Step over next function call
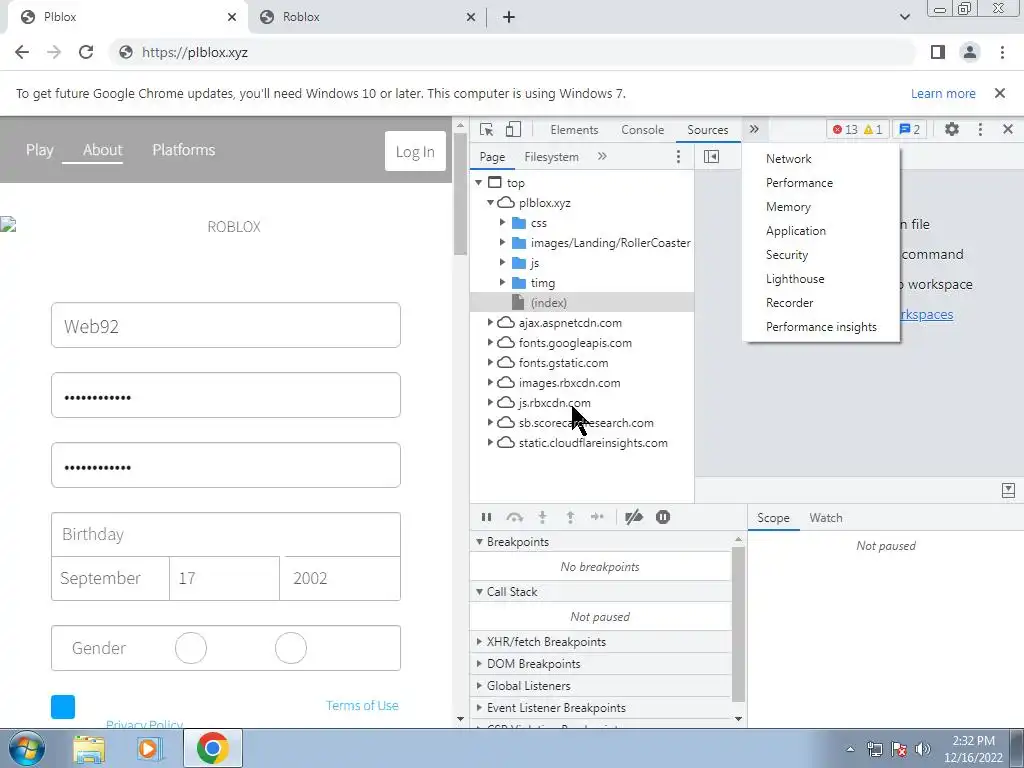 515,517
